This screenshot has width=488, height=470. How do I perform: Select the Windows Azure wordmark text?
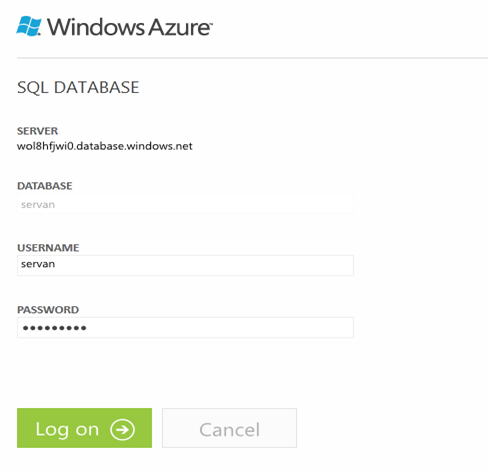(x=129, y=27)
